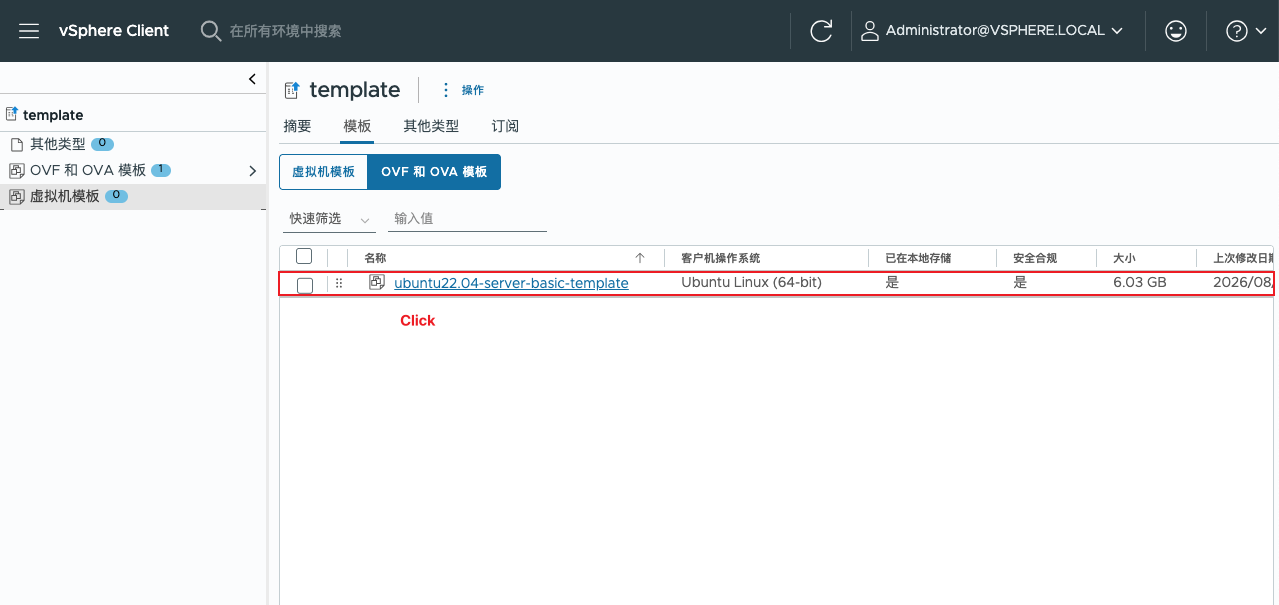1279x605 pixels.
Task: Check the ubuntu22.04-server-basic-template row checkbox
Action: pyautogui.click(x=305, y=285)
